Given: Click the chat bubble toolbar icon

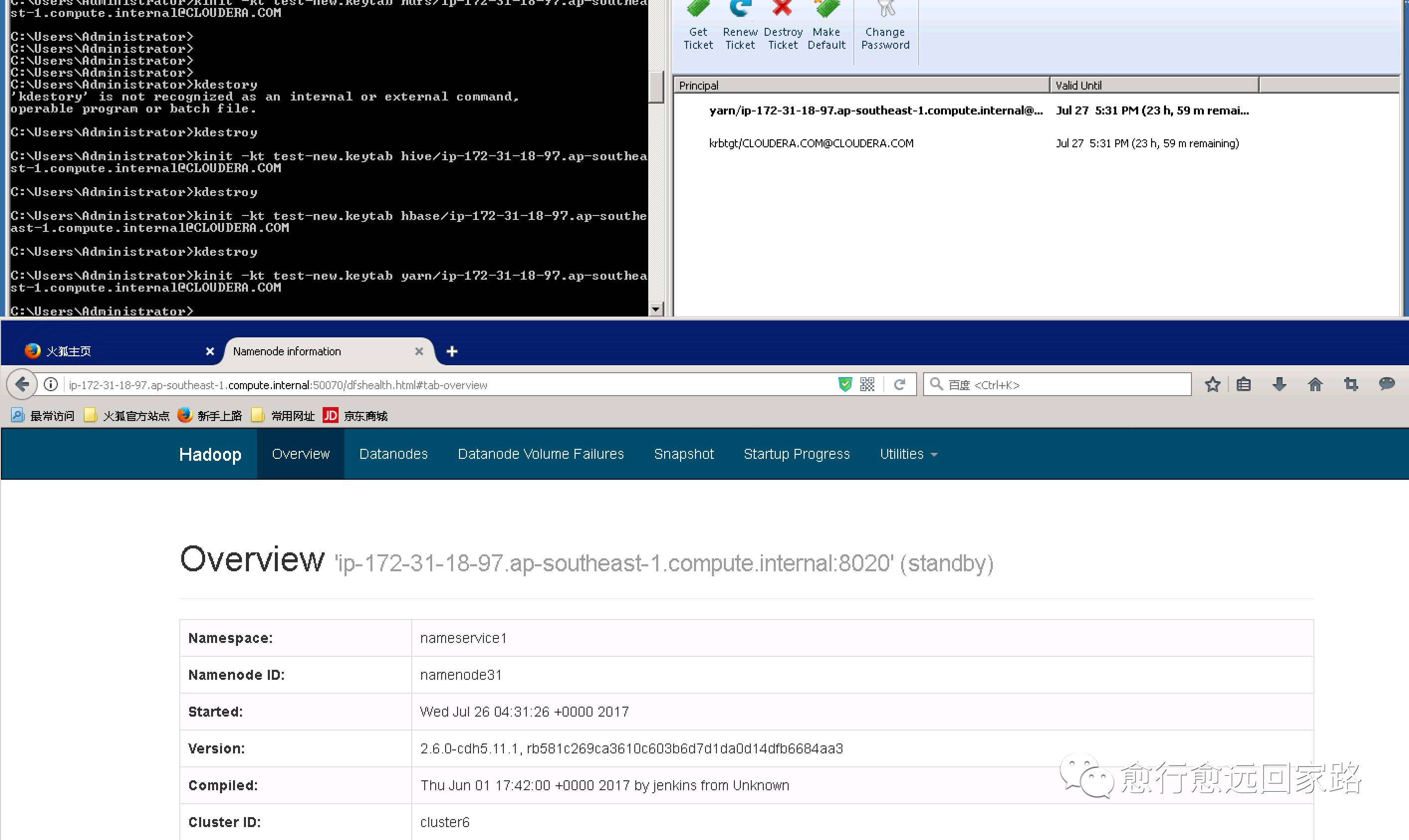Looking at the screenshot, I should pyautogui.click(x=1387, y=384).
